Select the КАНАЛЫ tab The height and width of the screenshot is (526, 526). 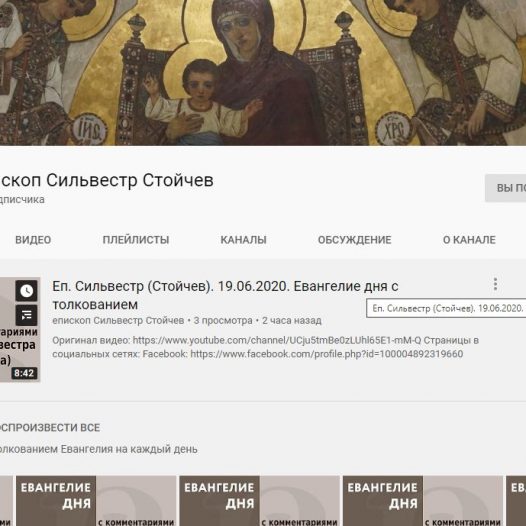click(x=244, y=240)
